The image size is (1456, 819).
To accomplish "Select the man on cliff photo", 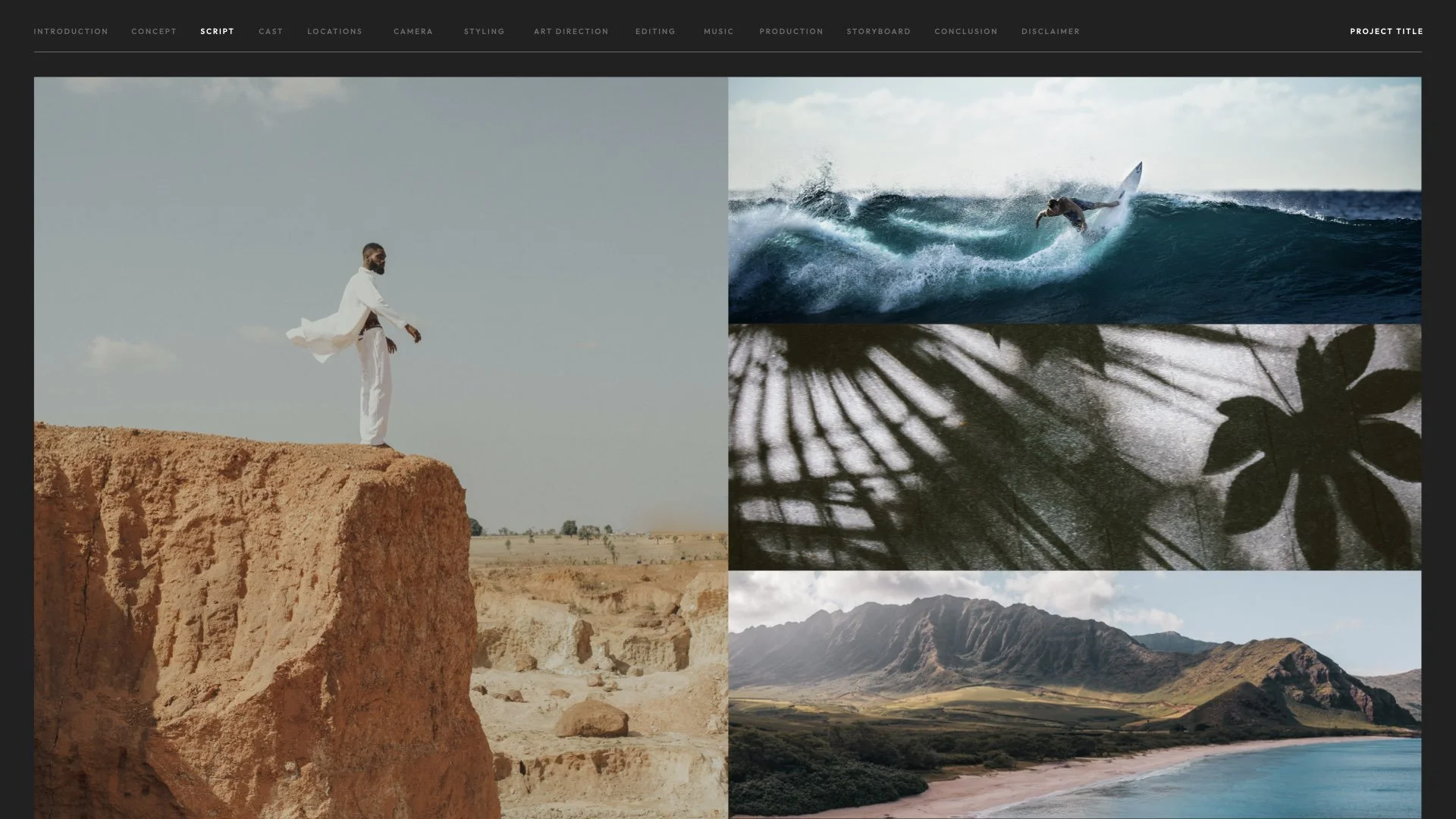I will click(381, 447).
